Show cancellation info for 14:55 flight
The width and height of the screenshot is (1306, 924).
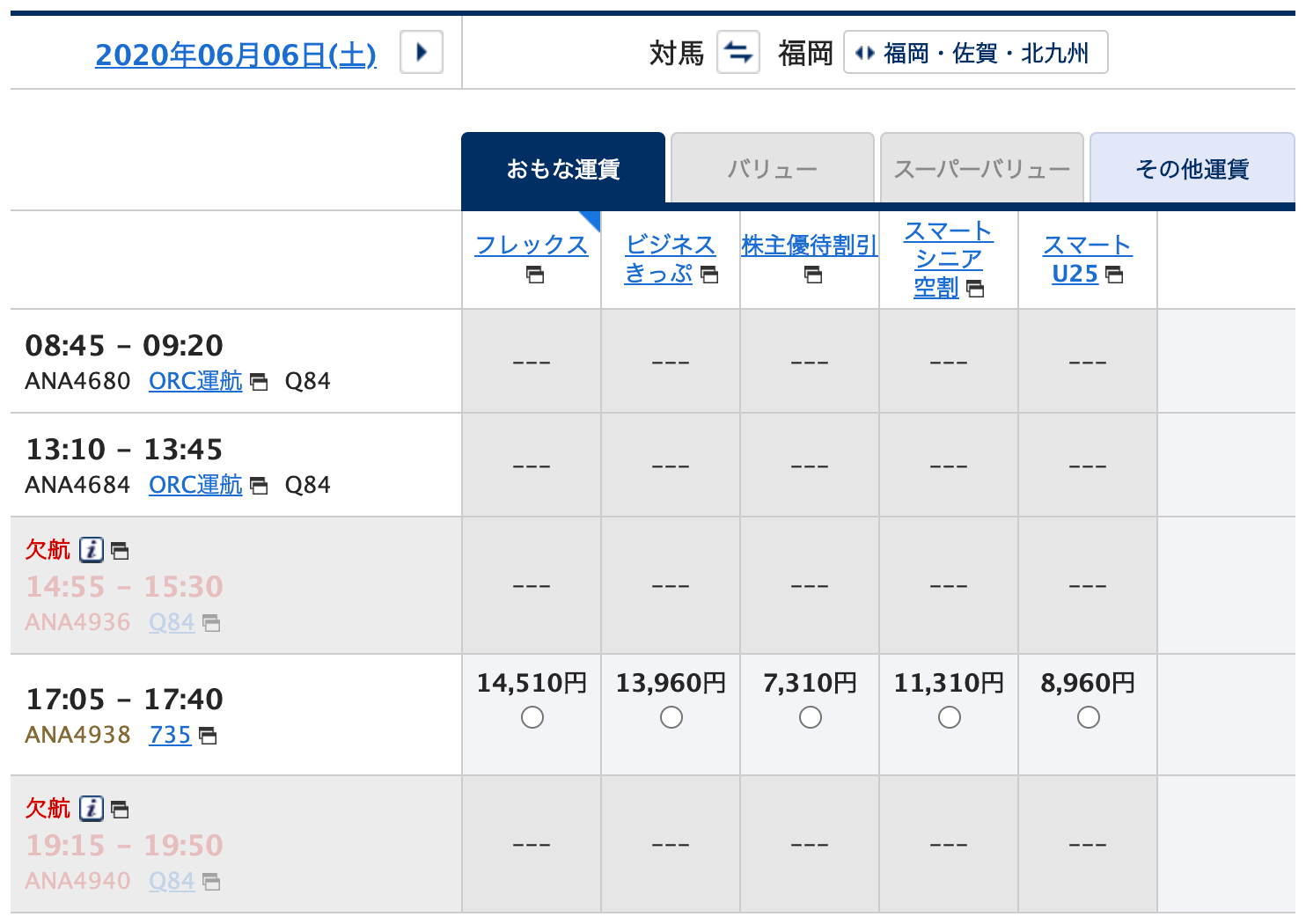92,550
